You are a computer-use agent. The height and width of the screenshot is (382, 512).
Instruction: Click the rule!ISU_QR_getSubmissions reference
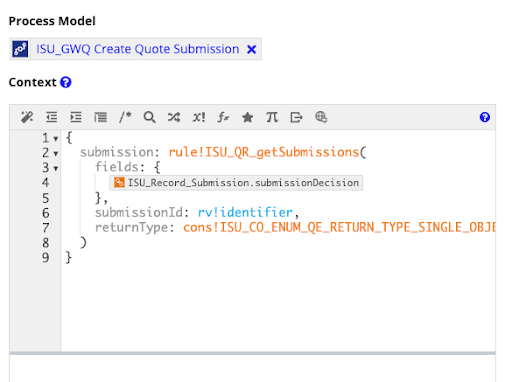click(x=263, y=152)
